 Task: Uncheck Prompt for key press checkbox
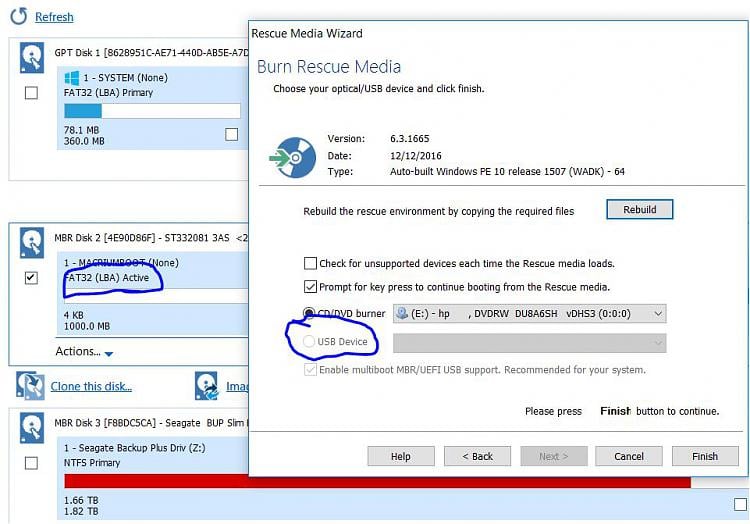(310, 287)
